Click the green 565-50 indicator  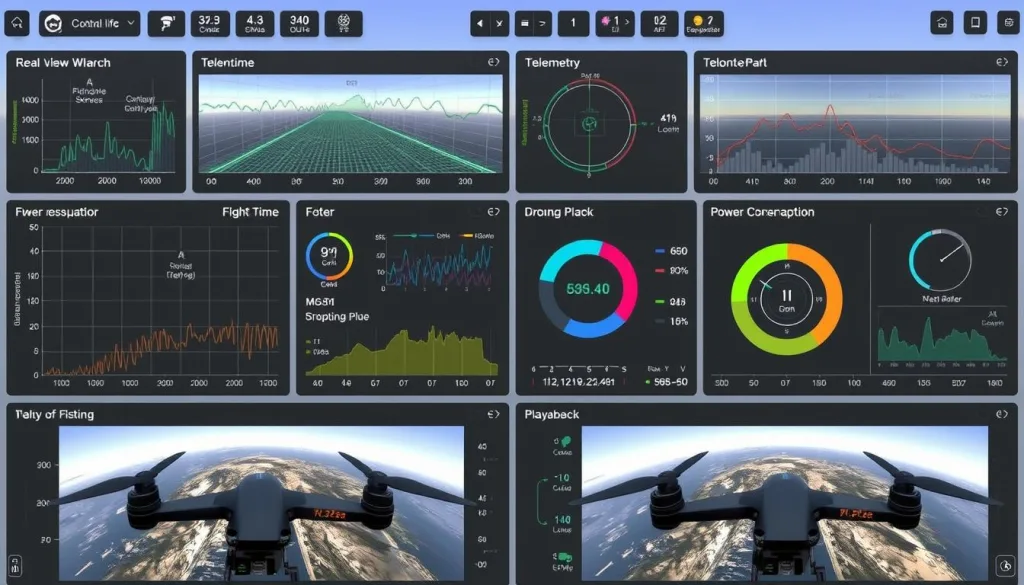667,382
